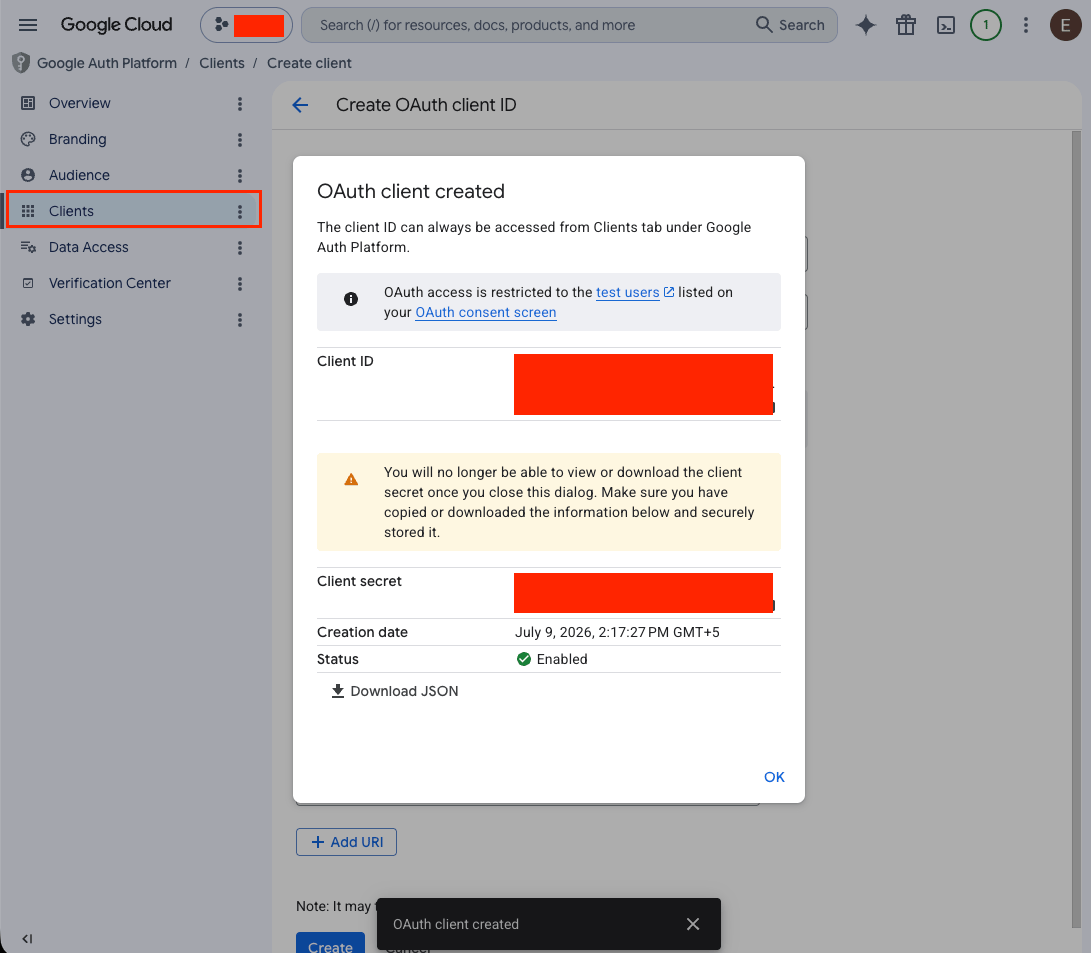This screenshot has width=1091, height=953.
Task: Copy the Client ID value
Action: coord(772,408)
